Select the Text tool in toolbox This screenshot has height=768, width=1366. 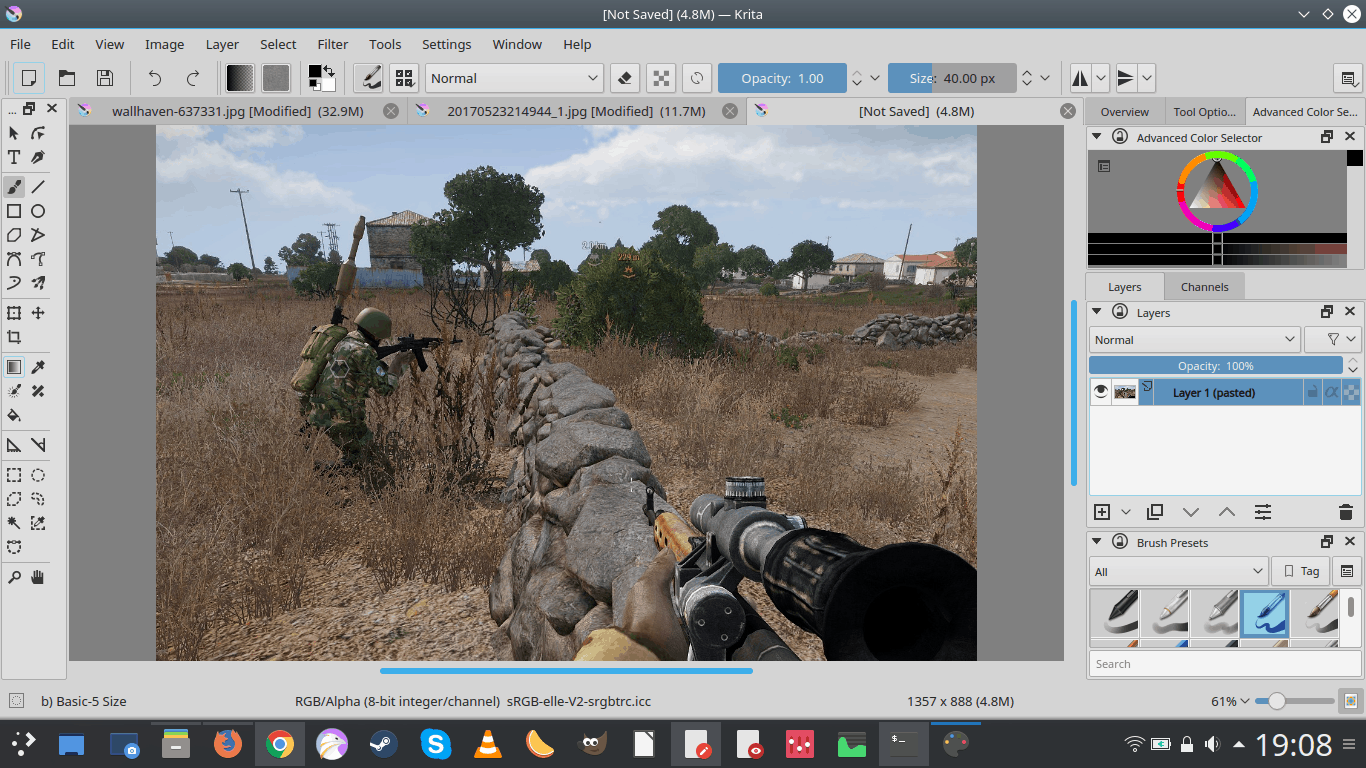[14, 157]
